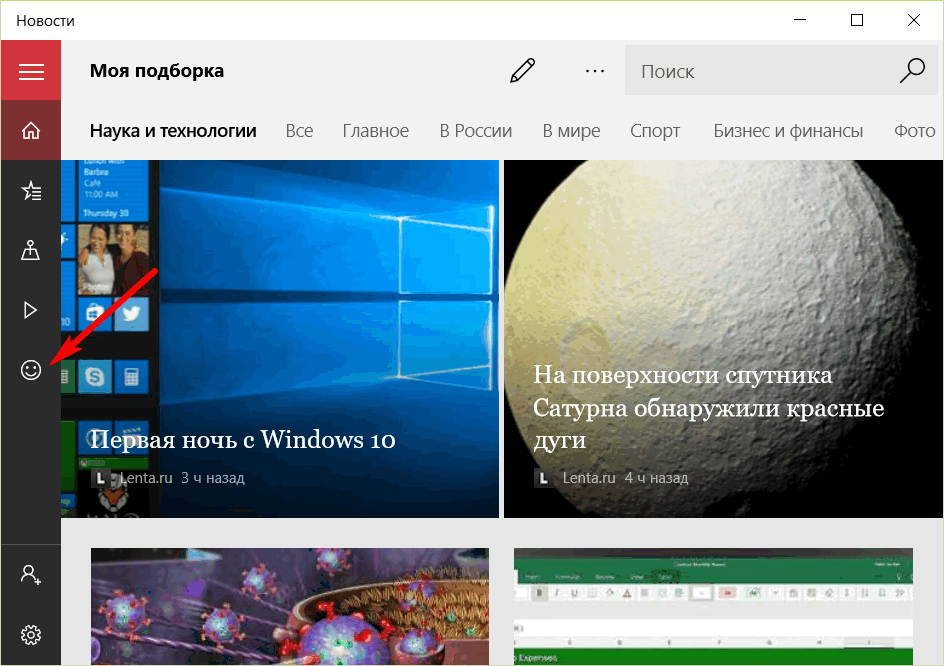The height and width of the screenshot is (666, 944).
Task: Open sign-in add account icon
Action: click(x=31, y=574)
